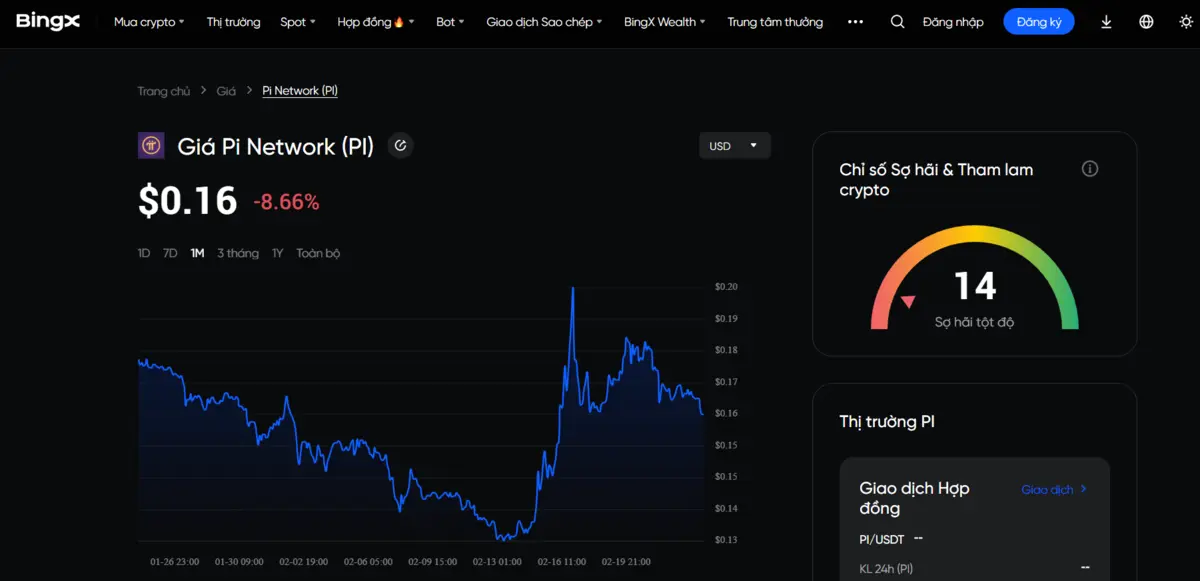Viewport: 1200px width, 581px height.
Task: Click the BingX logo
Action: click(x=48, y=21)
